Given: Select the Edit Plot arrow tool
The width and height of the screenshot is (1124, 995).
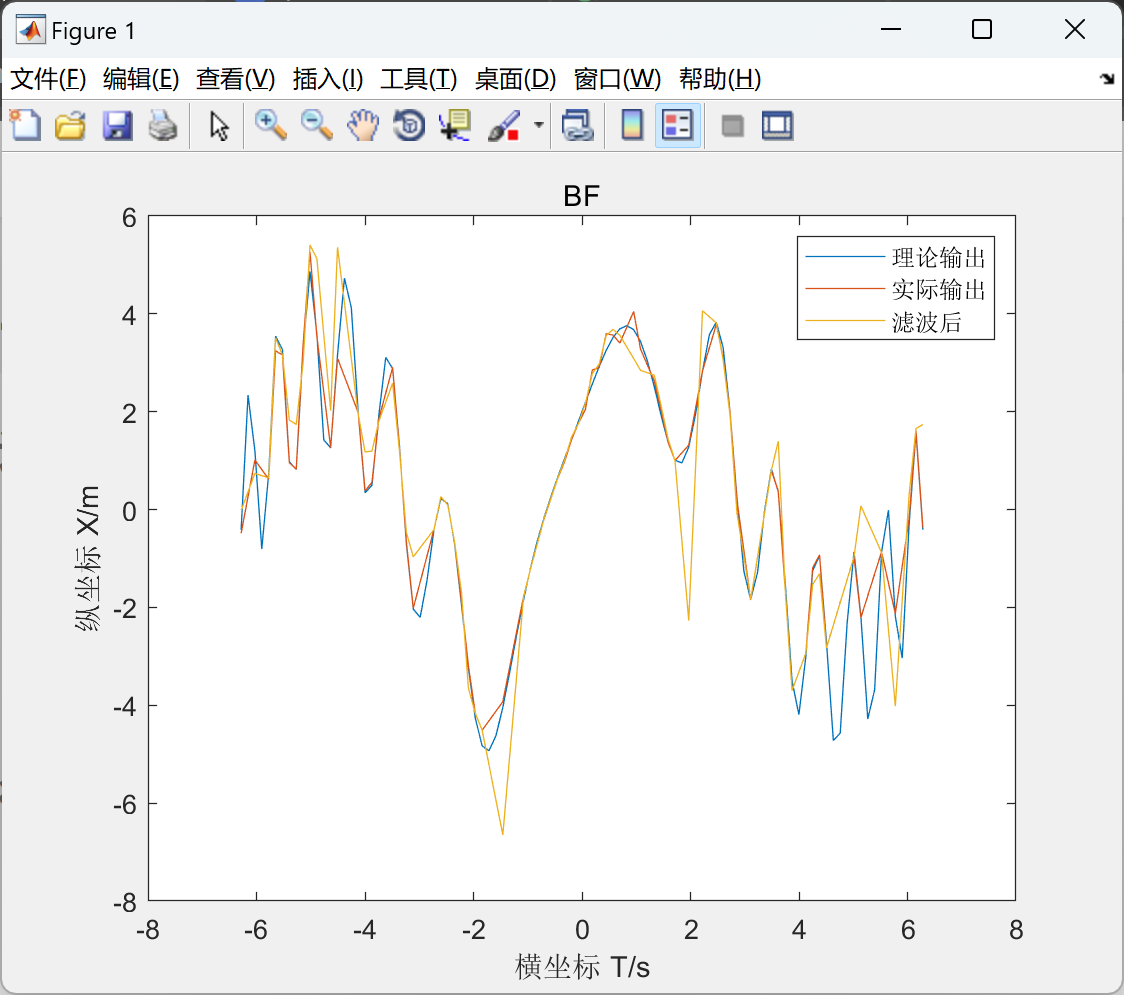Looking at the screenshot, I should [219, 125].
